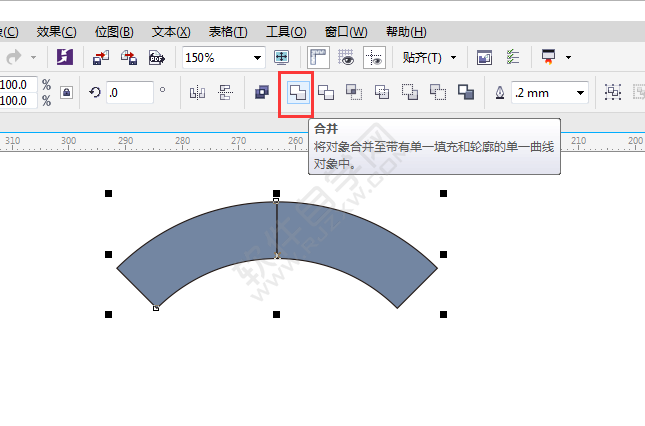Click the Weld (合并) shaping icon
This screenshot has height=426, width=645.
point(296,92)
